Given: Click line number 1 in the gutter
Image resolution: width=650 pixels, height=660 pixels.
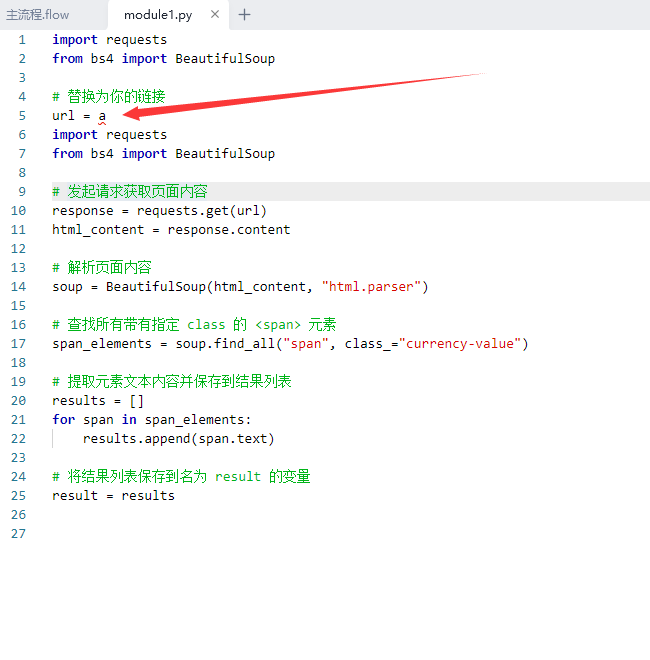Looking at the screenshot, I should [22, 40].
